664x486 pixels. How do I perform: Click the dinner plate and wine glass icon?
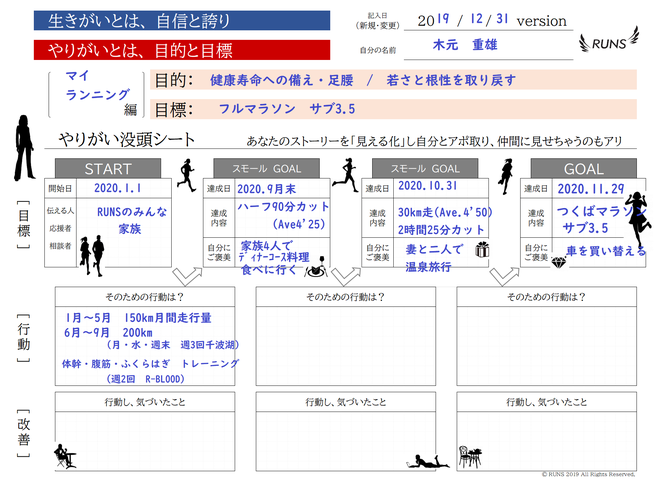click(x=317, y=268)
